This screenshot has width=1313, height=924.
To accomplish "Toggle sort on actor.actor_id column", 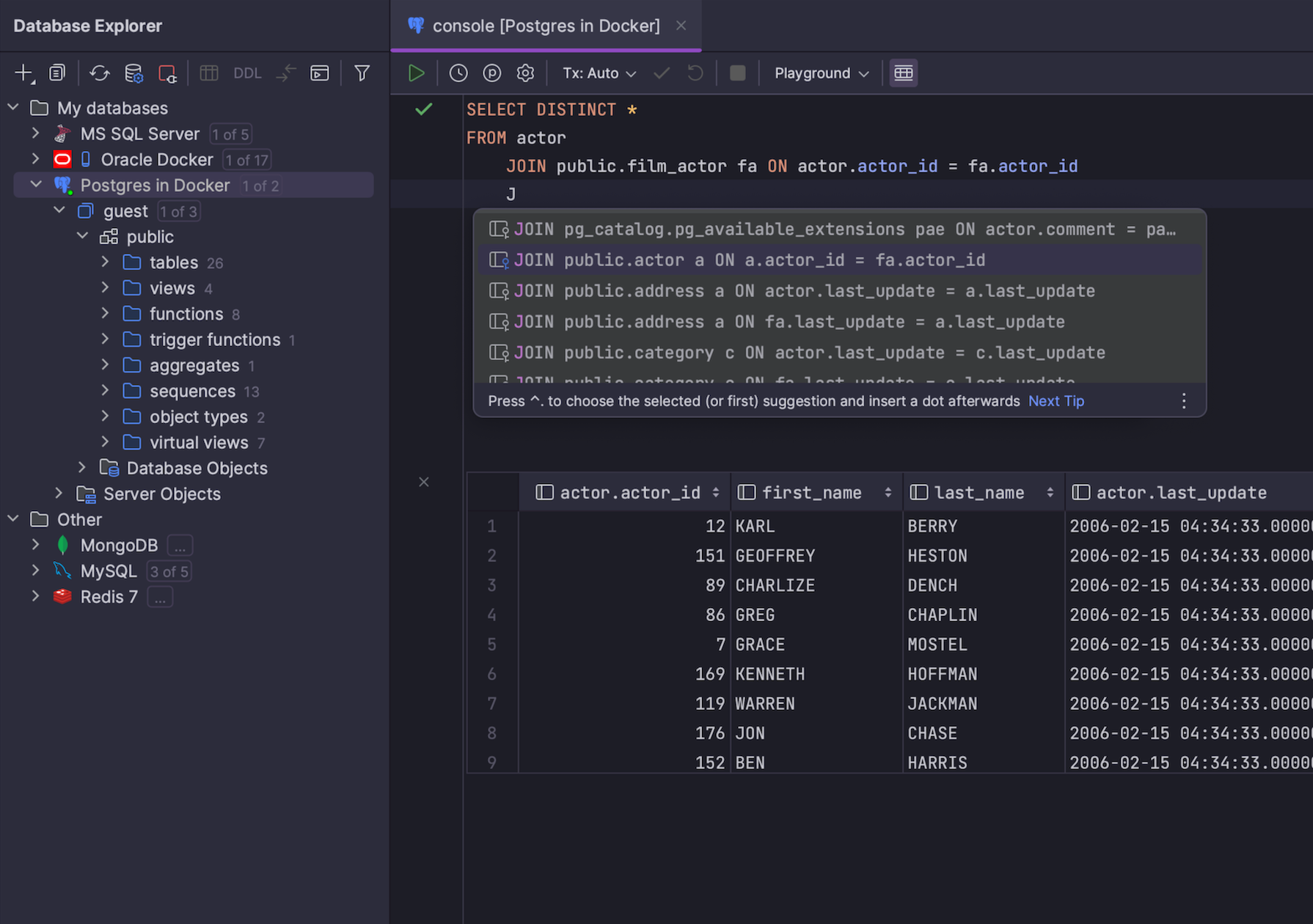I will 715,492.
